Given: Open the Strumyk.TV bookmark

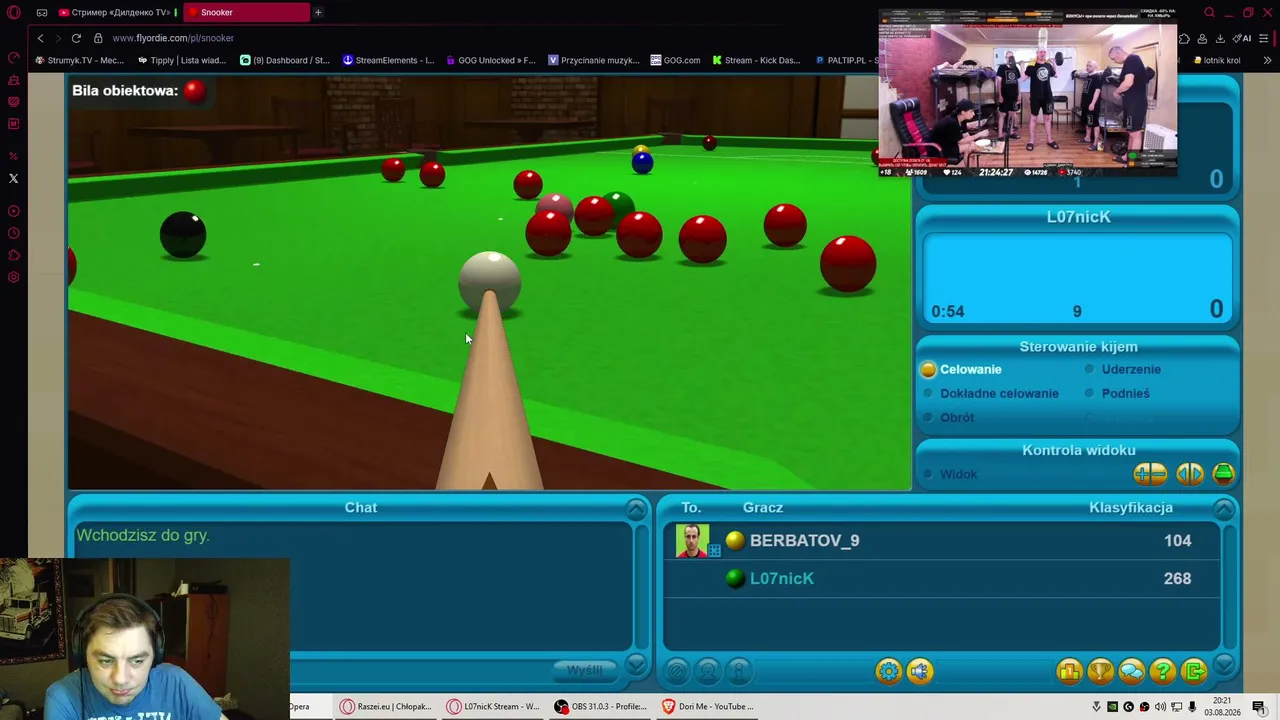Looking at the screenshot, I should coord(78,60).
